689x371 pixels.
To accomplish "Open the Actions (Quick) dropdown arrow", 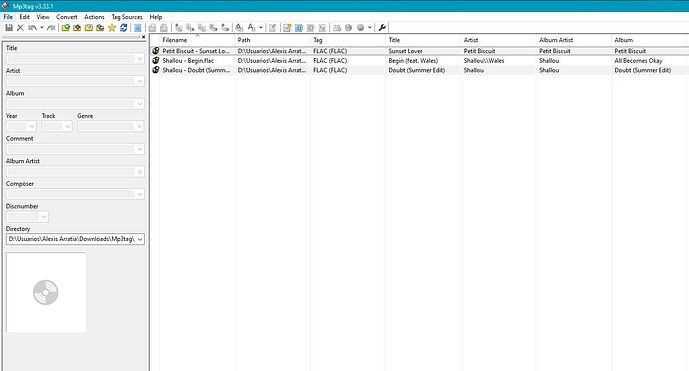I will click(261, 28).
